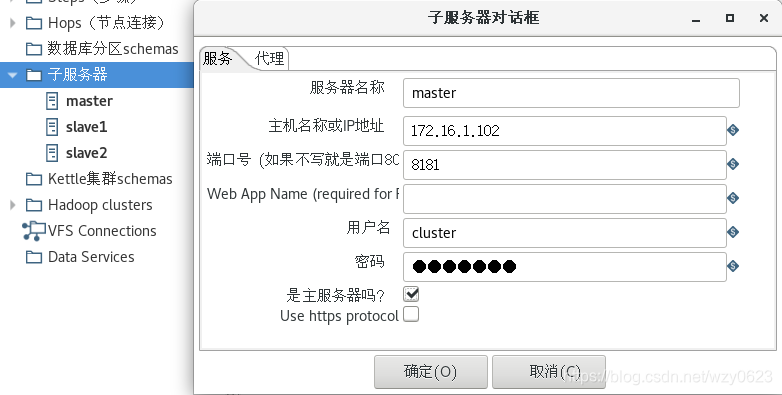
Task: Enable the Use https protocol checkbox
Action: tap(411, 314)
